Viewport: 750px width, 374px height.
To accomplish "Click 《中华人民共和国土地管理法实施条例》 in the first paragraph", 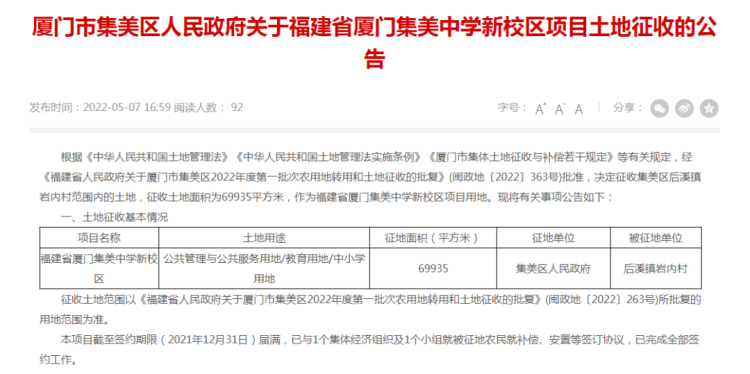I will [330, 156].
